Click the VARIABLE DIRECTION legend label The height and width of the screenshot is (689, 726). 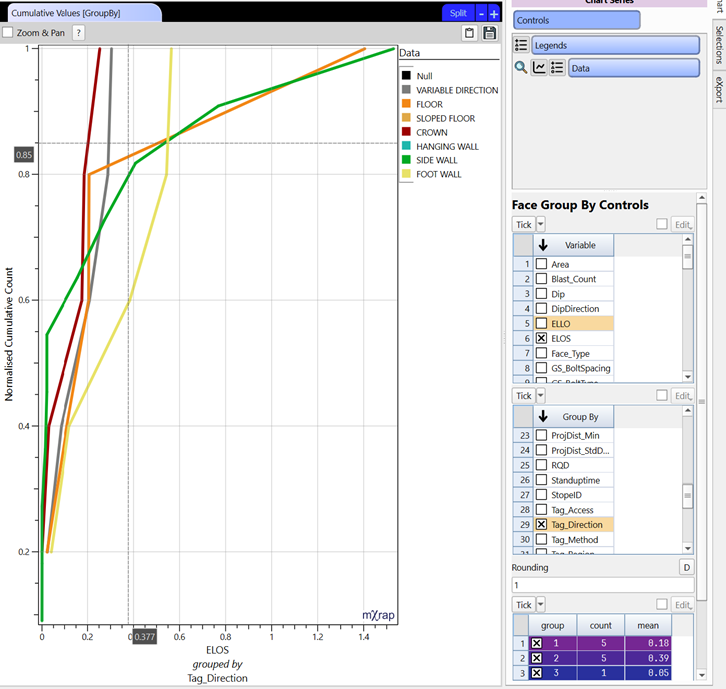457,90
